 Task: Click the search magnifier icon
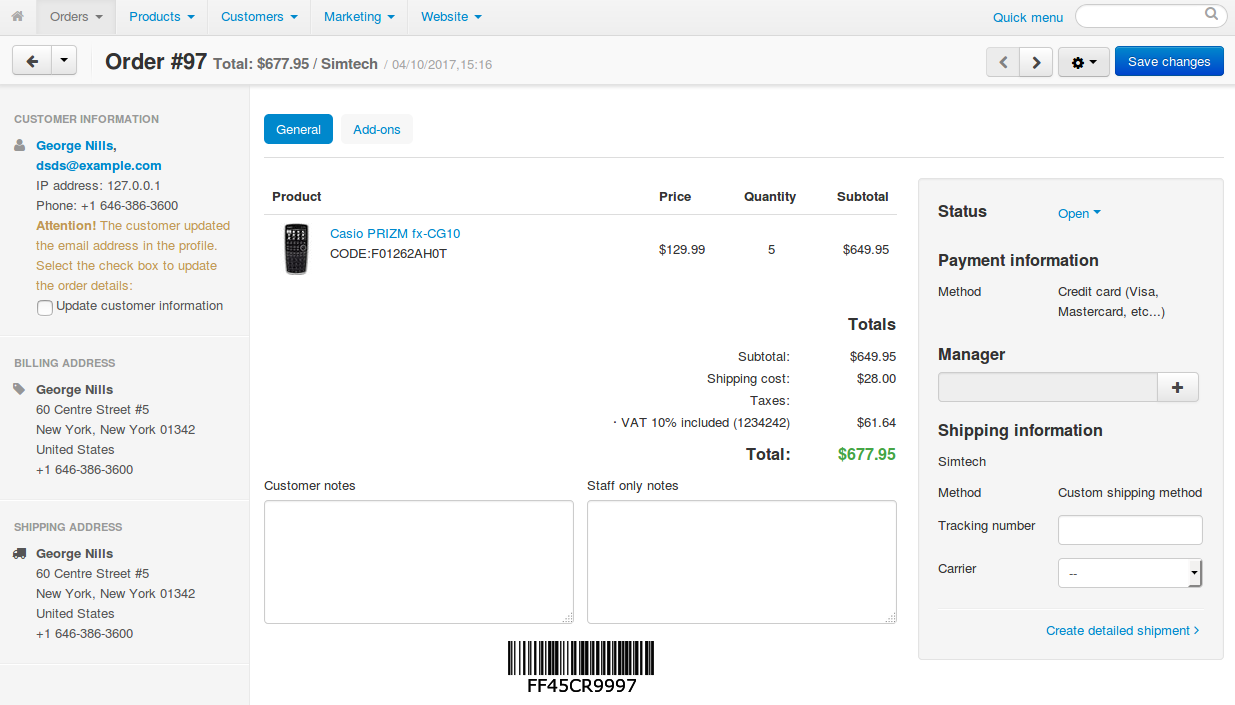[x=1211, y=15]
